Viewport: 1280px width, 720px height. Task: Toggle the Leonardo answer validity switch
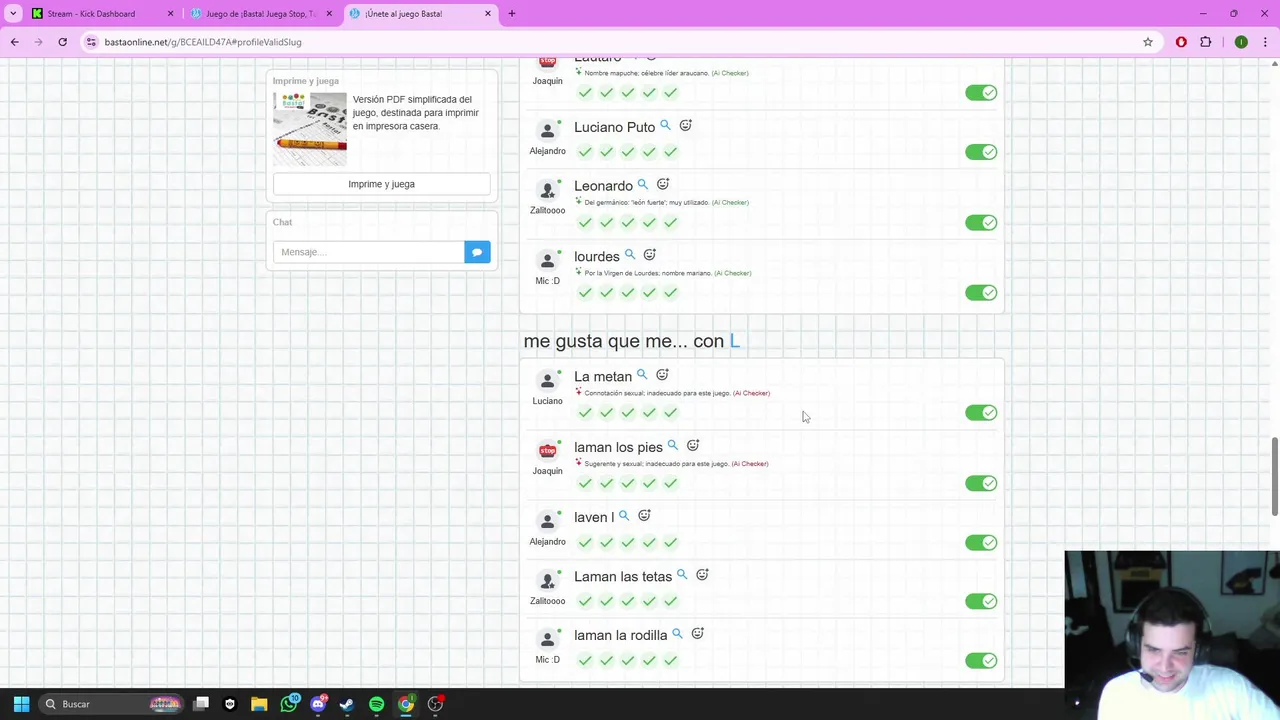[981, 222]
